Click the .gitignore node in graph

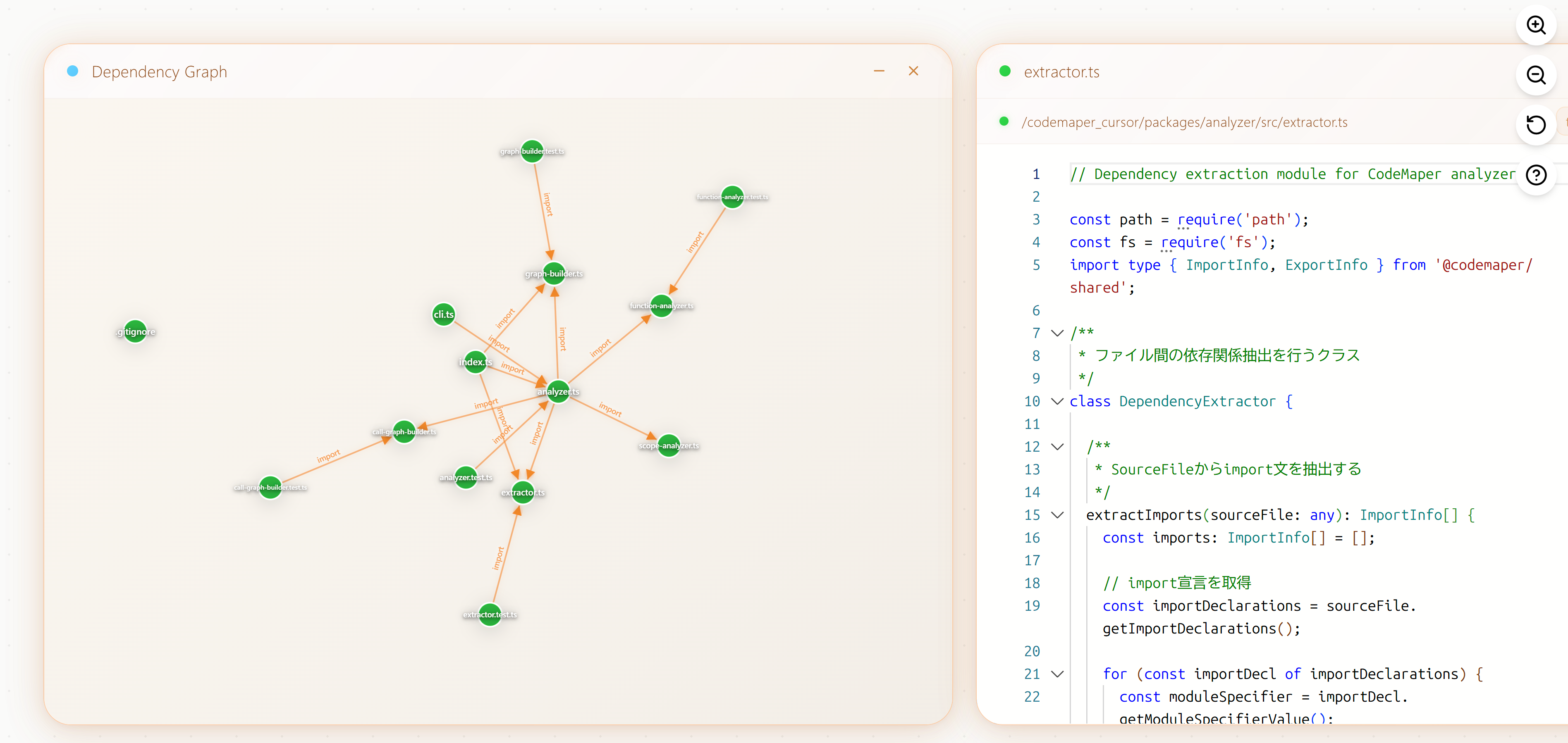tap(135, 332)
